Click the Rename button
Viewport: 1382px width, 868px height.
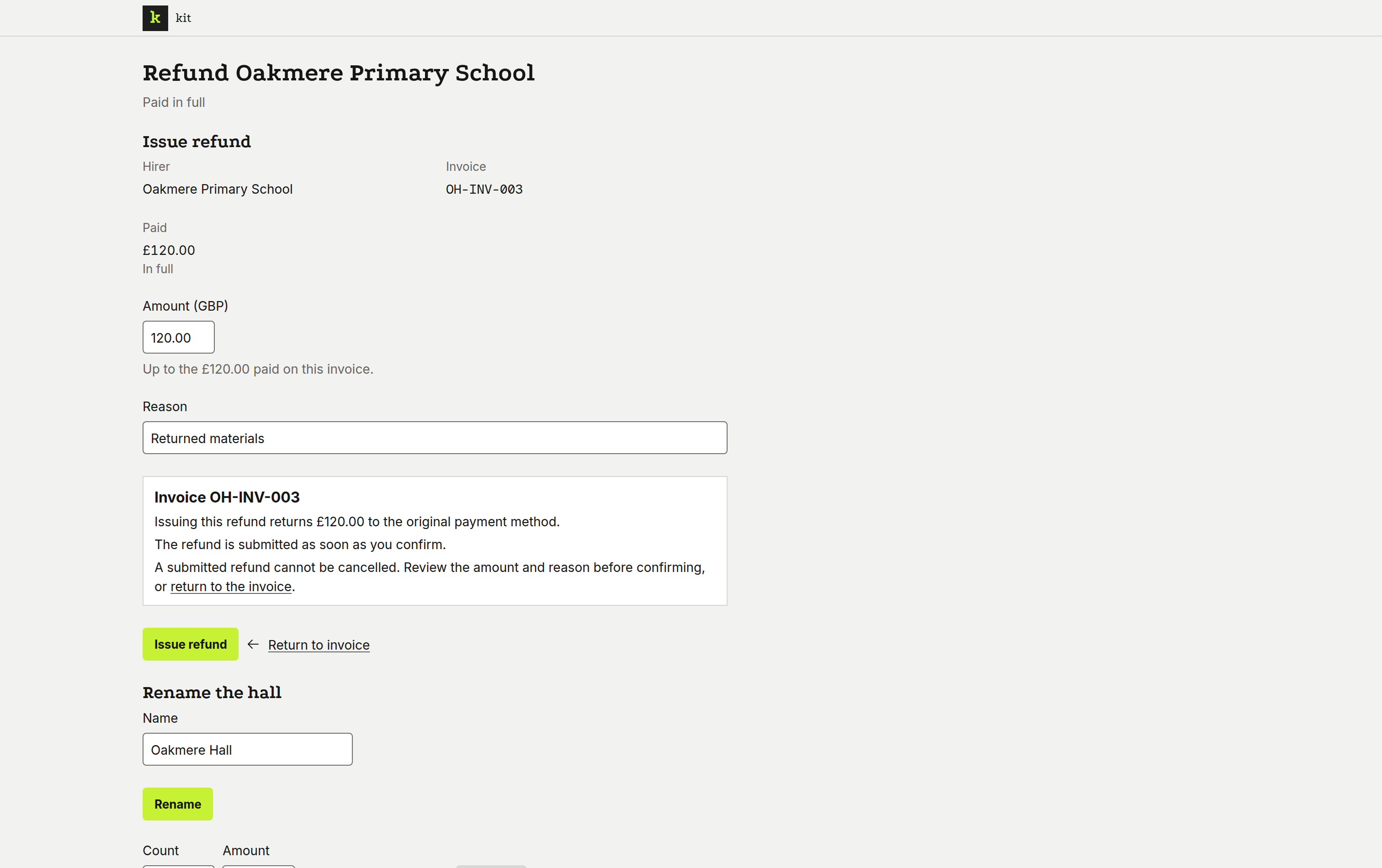(177, 804)
